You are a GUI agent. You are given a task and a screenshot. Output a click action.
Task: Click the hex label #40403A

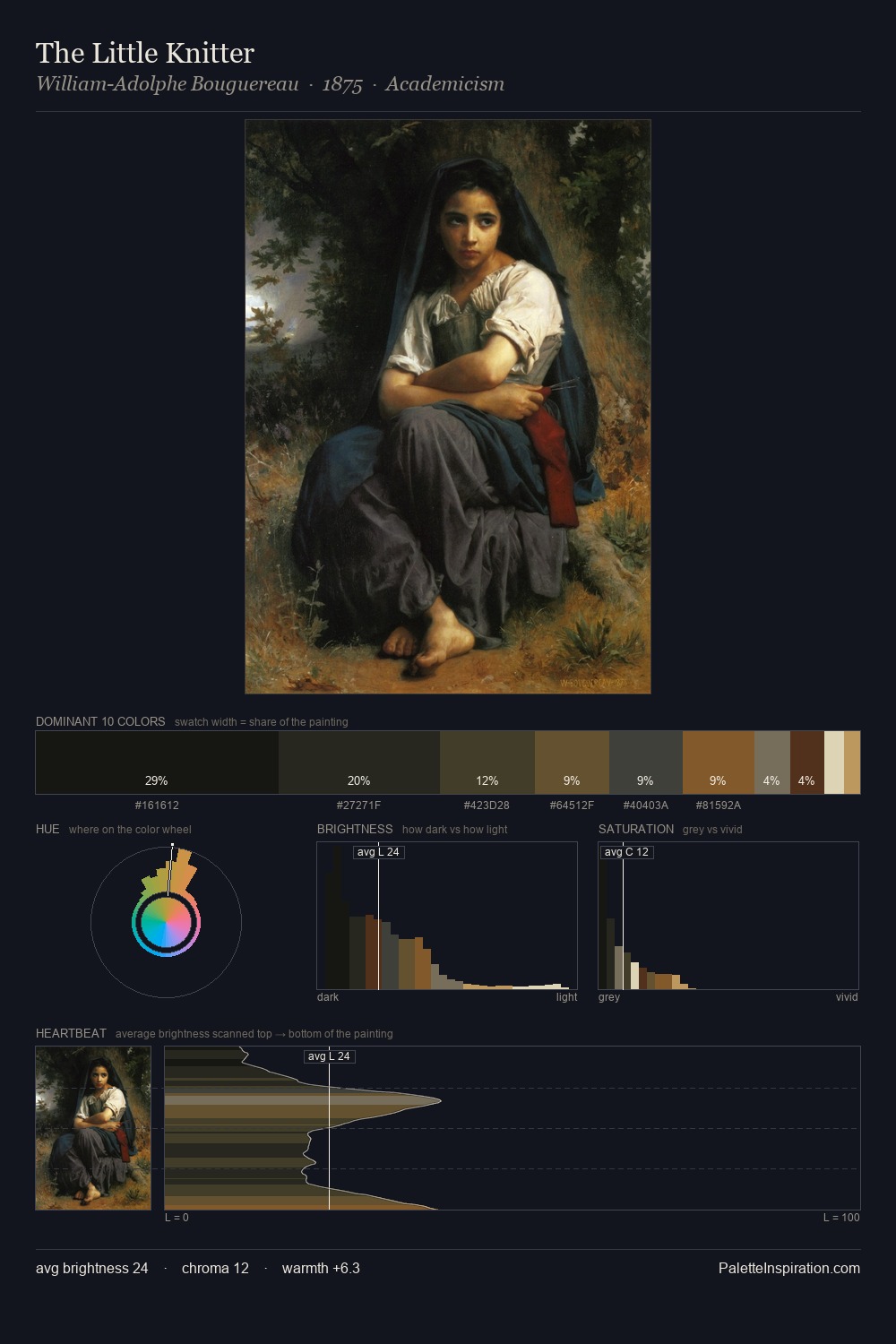(645, 806)
